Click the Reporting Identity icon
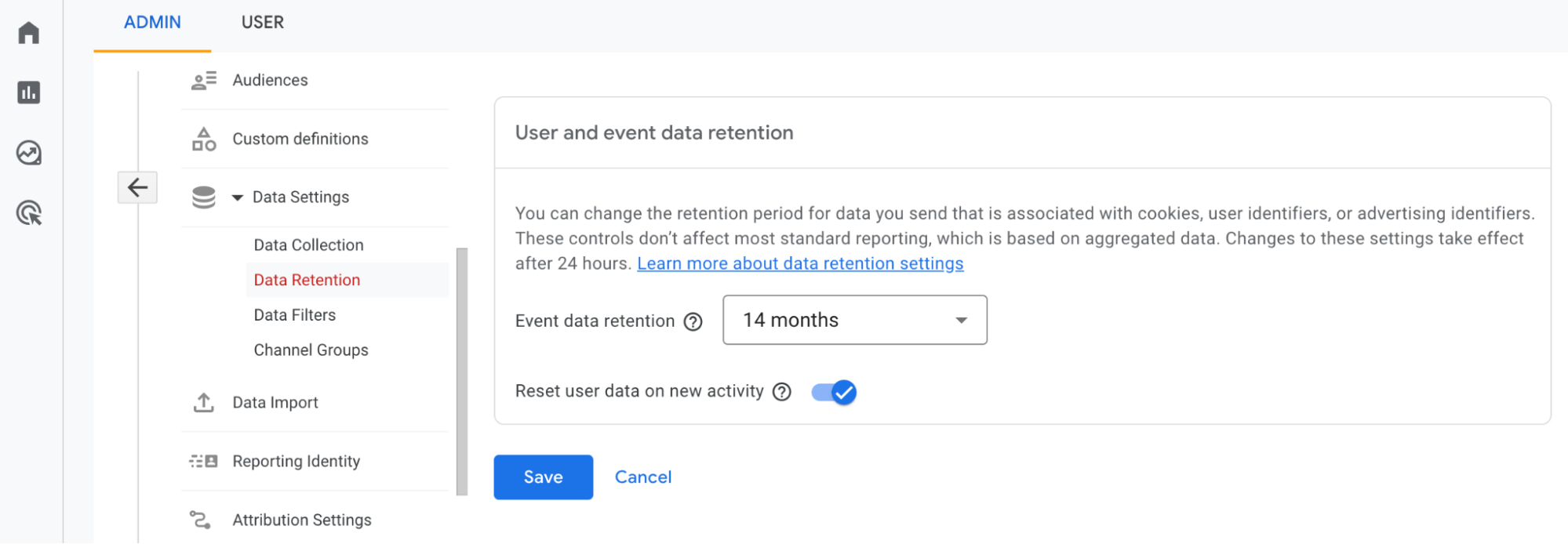The height and width of the screenshot is (544, 1568). 203,461
